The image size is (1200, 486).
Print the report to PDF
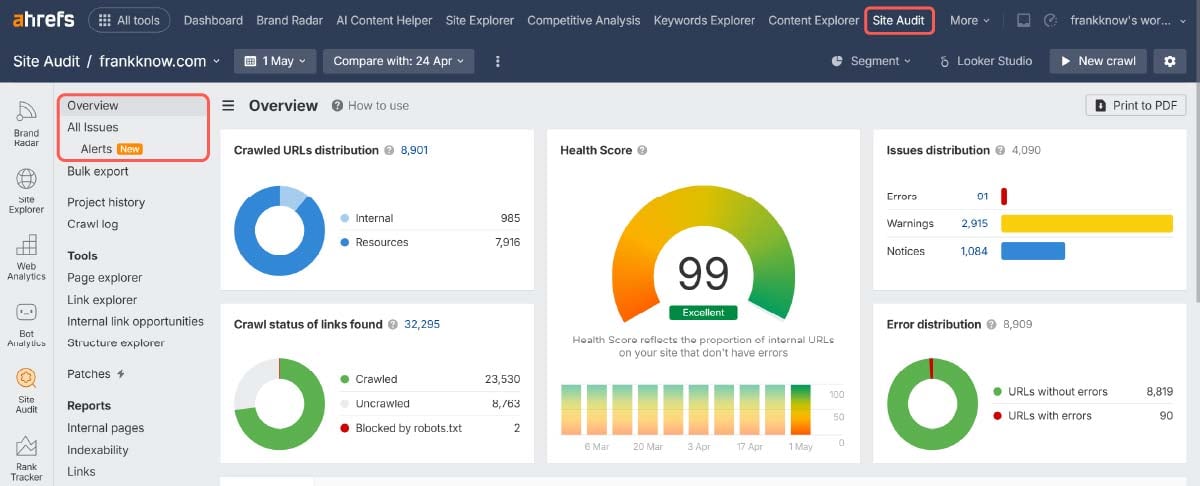point(1136,105)
